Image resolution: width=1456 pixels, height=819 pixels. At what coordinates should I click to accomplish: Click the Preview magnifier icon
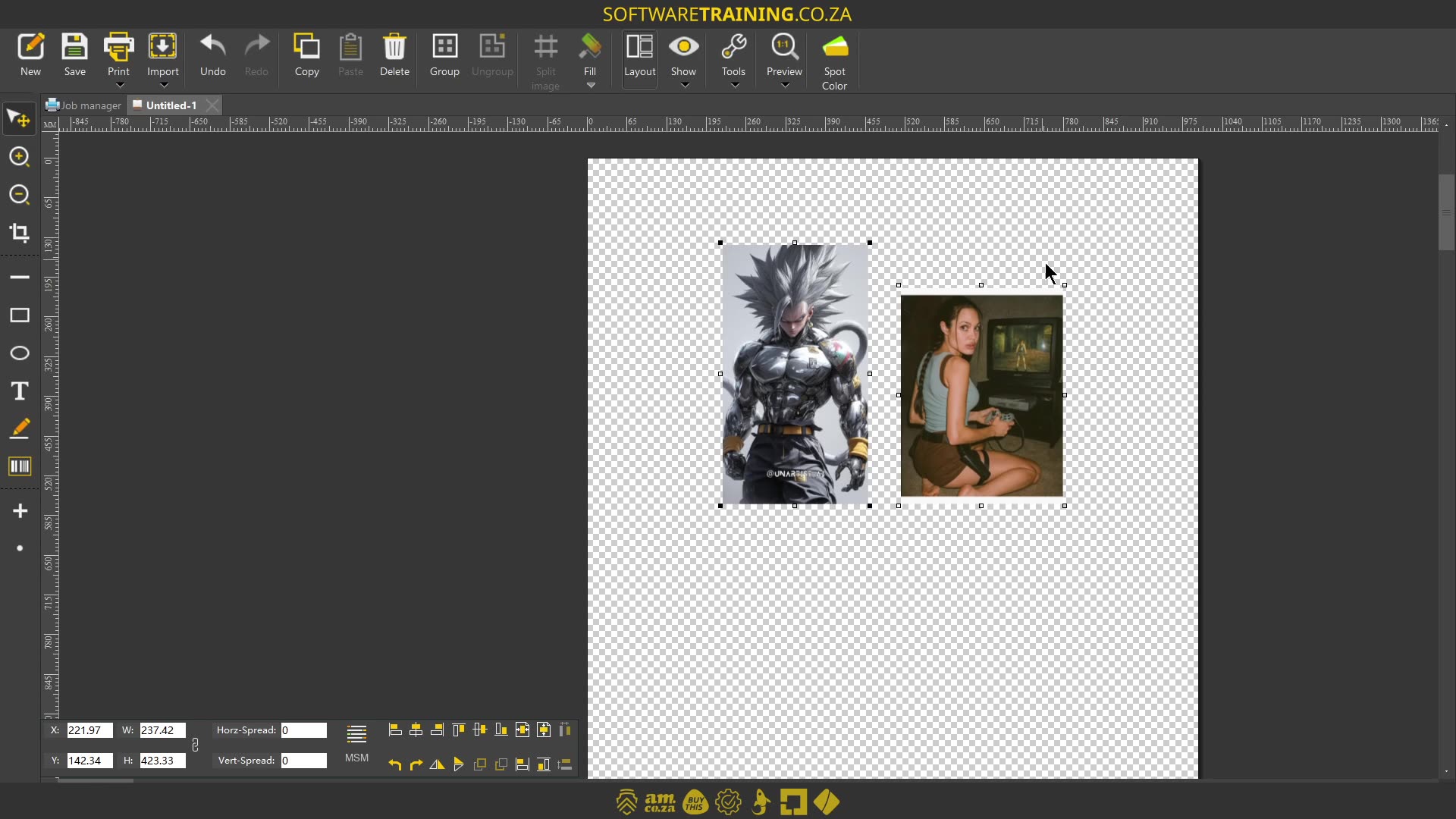(784, 46)
